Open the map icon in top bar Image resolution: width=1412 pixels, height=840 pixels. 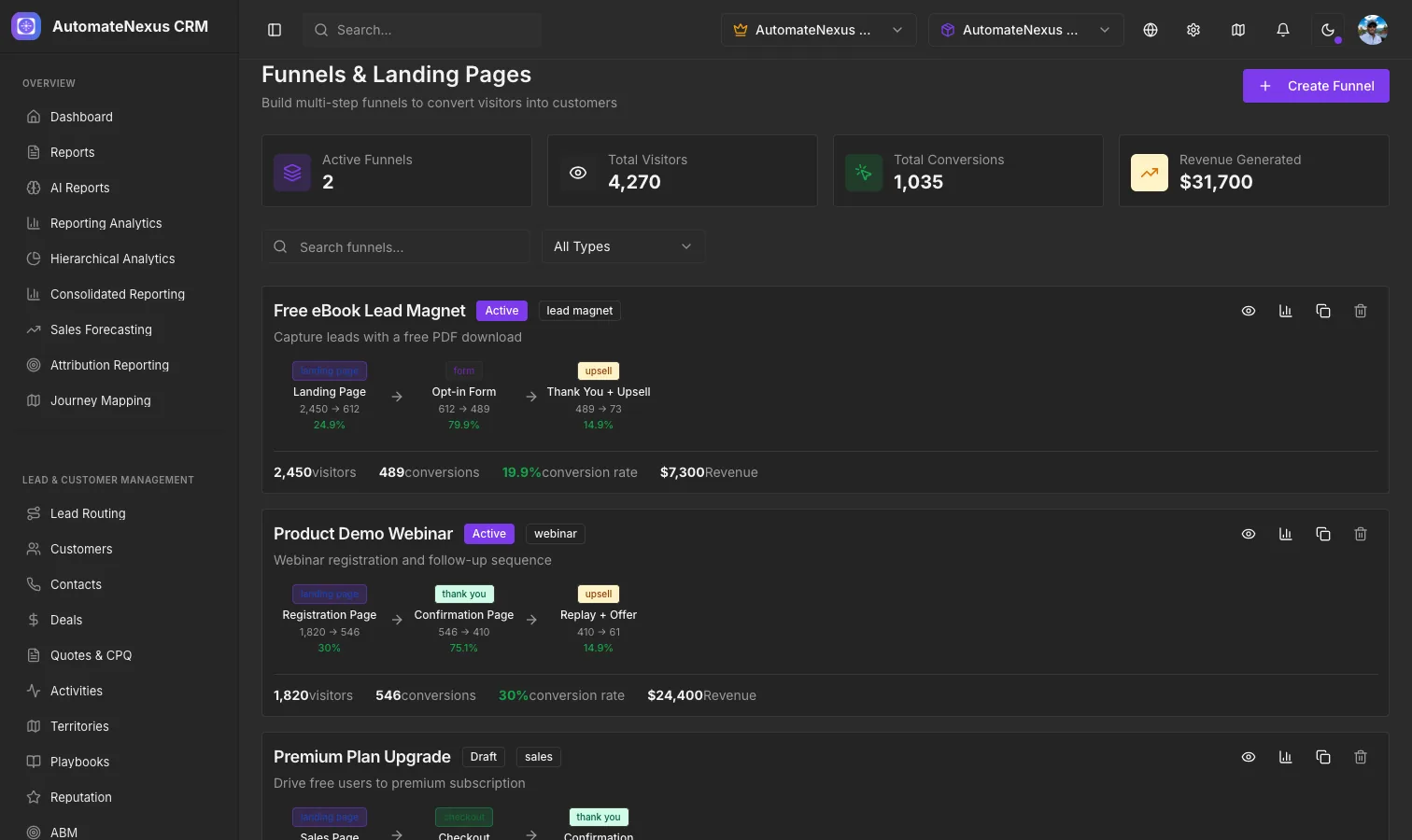[1238, 30]
